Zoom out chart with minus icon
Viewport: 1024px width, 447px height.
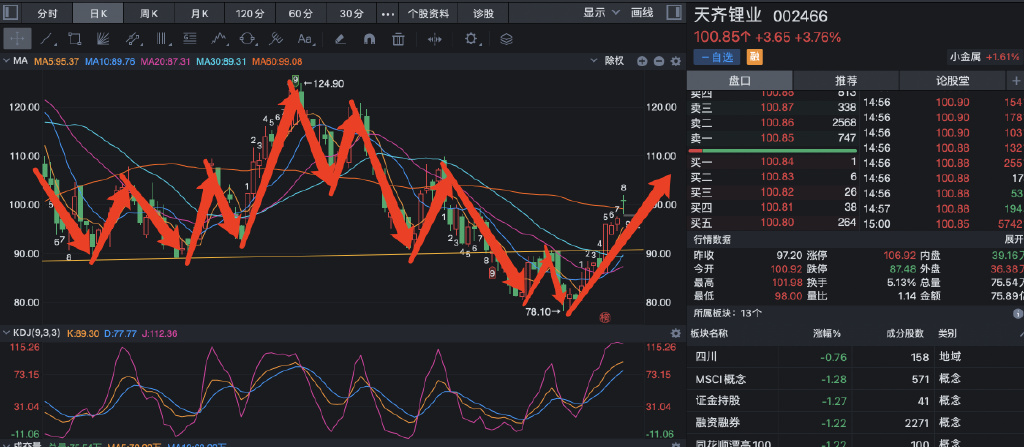[658, 61]
